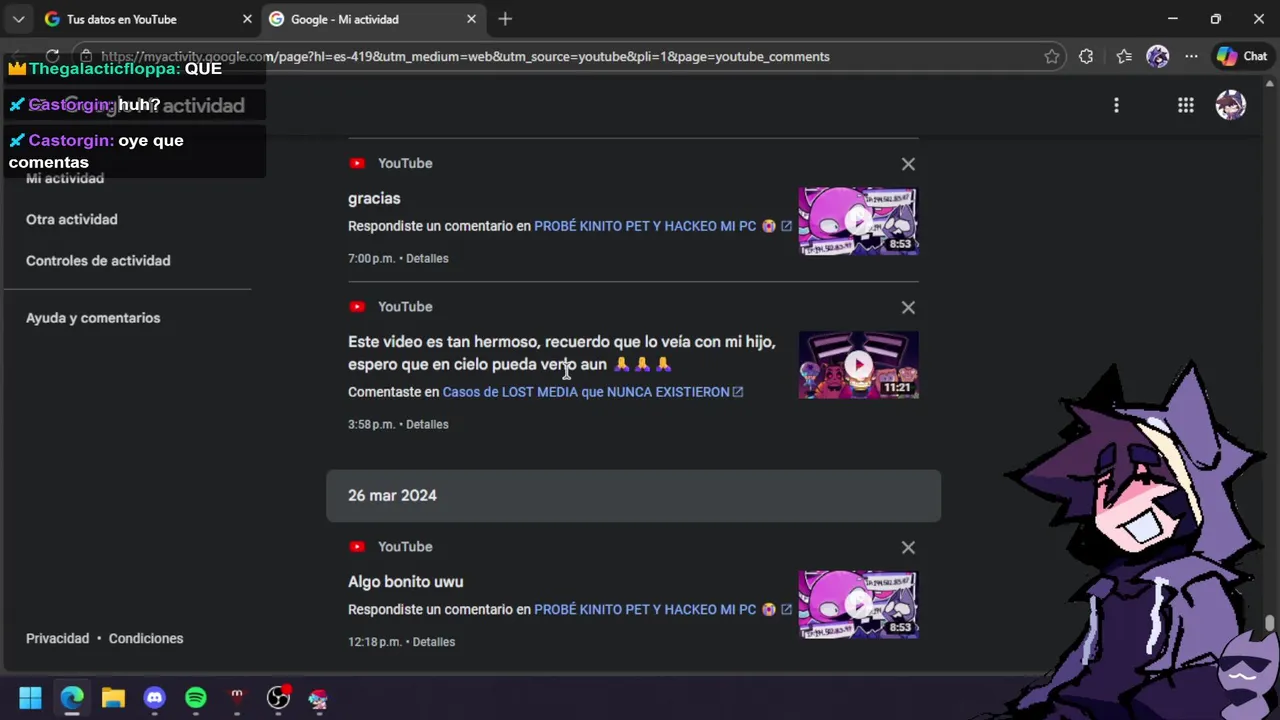
Task: Open the dark red taskbar app icon
Action: 237,698
